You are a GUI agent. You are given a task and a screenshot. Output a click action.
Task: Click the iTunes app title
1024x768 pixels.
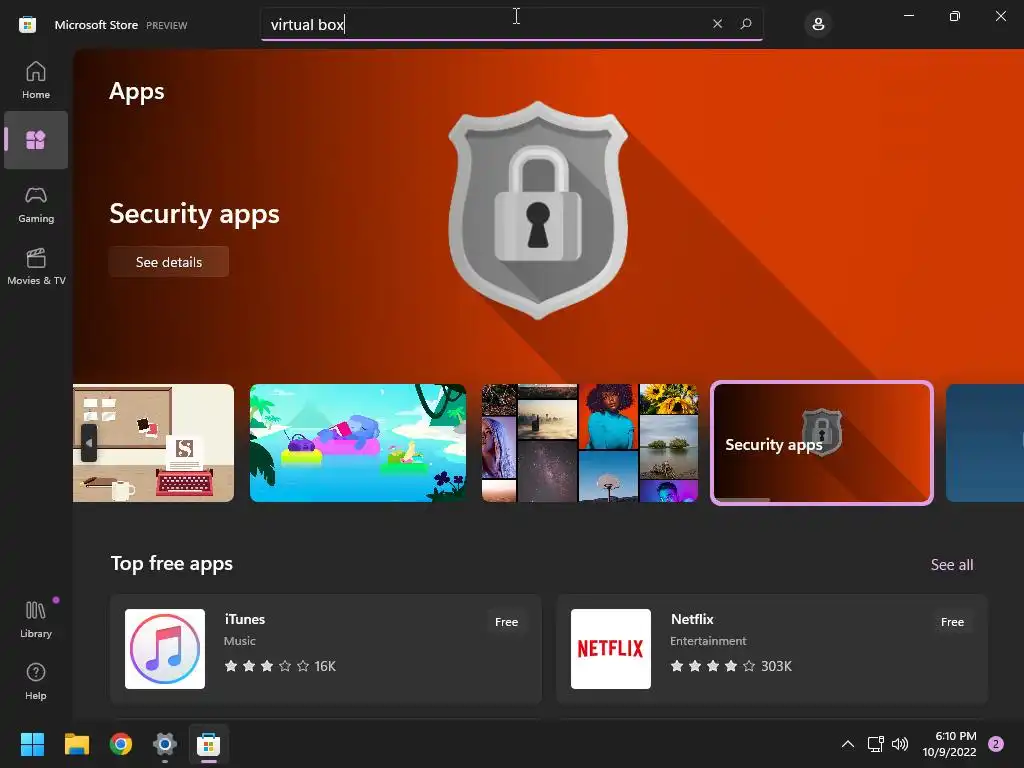245,619
